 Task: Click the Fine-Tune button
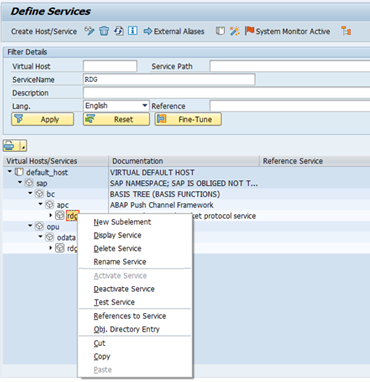(188, 119)
